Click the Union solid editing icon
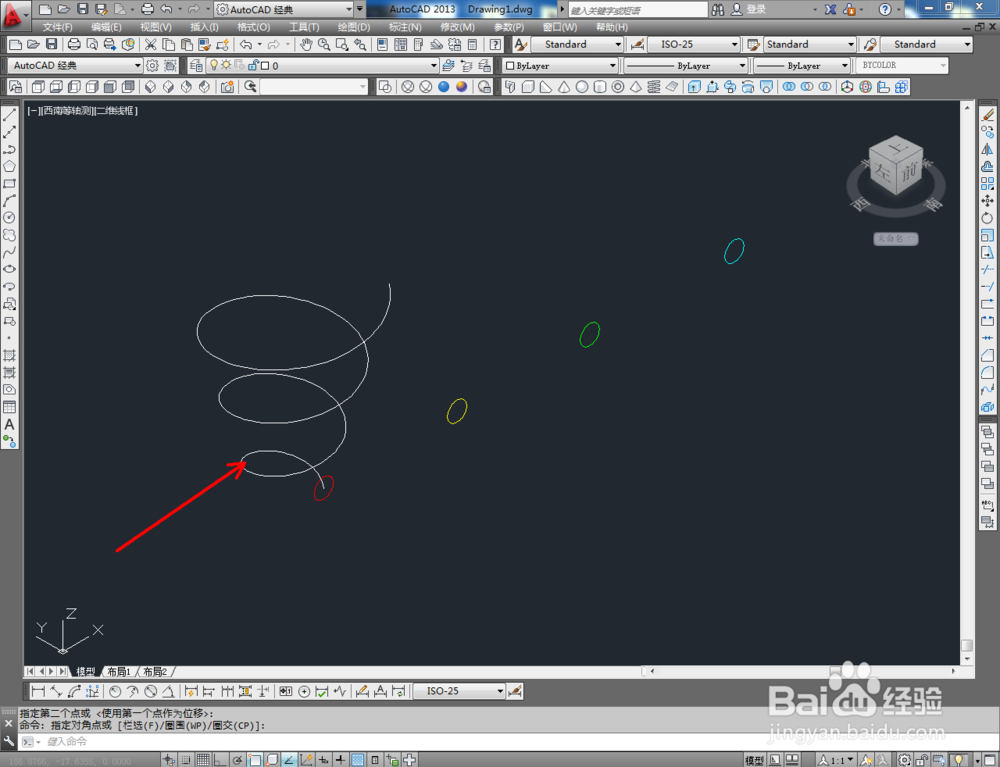Screen dimensions: 1000x767 (789, 87)
